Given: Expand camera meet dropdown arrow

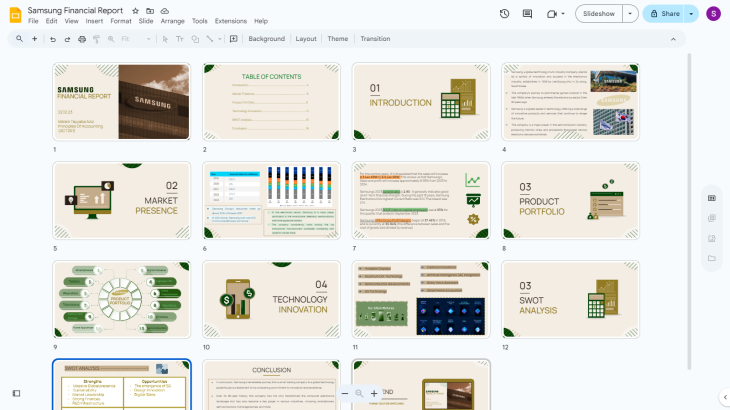Looking at the screenshot, I should pos(563,14).
